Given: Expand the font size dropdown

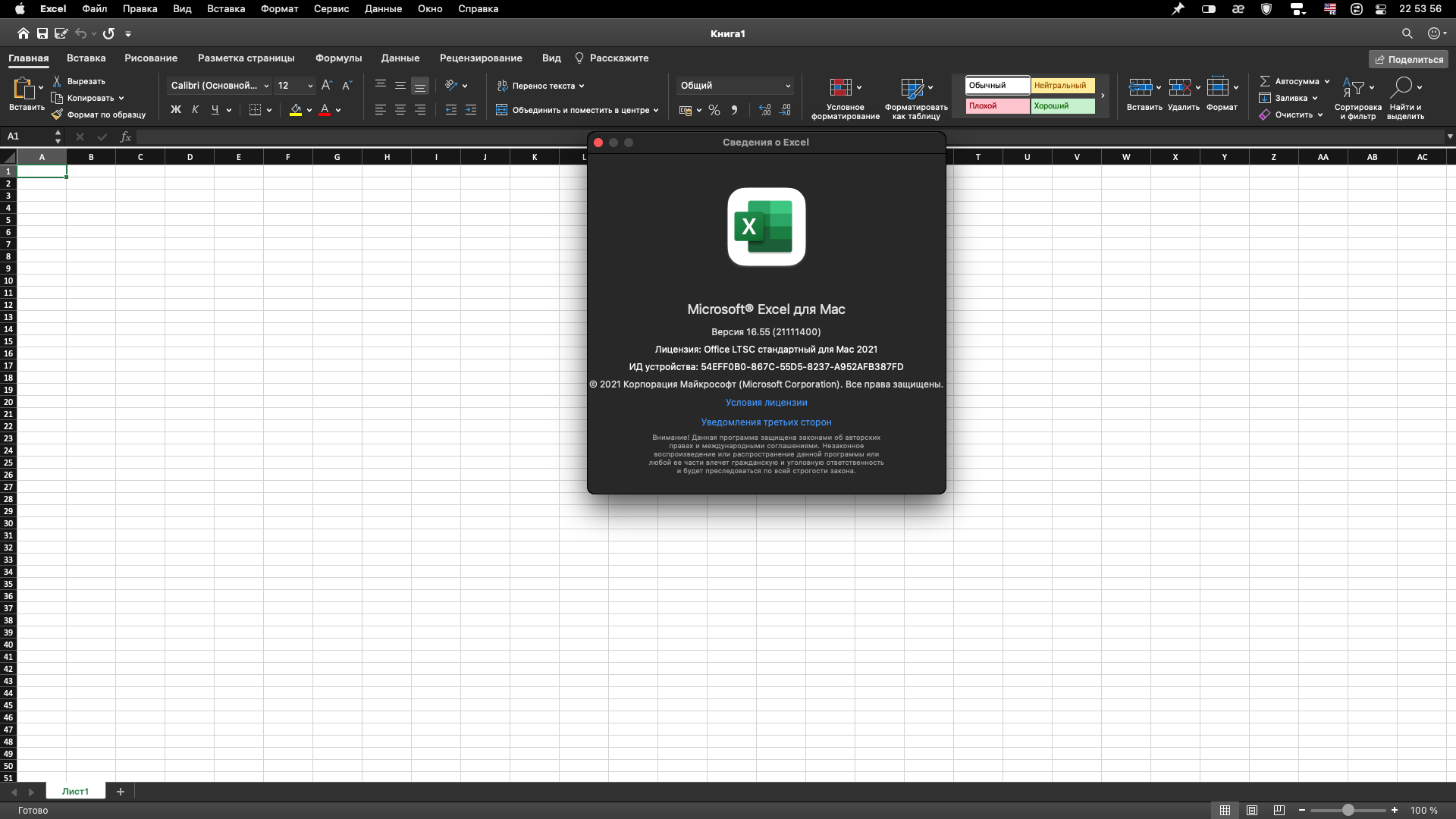Looking at the screenshot, I should [310, 86].
